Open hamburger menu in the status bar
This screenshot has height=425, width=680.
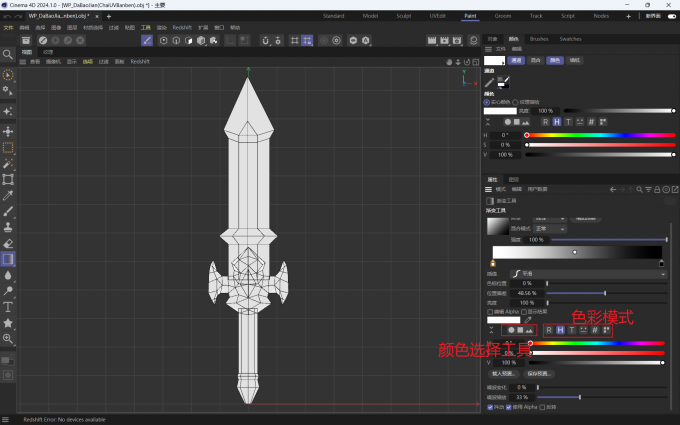[5, 419]
